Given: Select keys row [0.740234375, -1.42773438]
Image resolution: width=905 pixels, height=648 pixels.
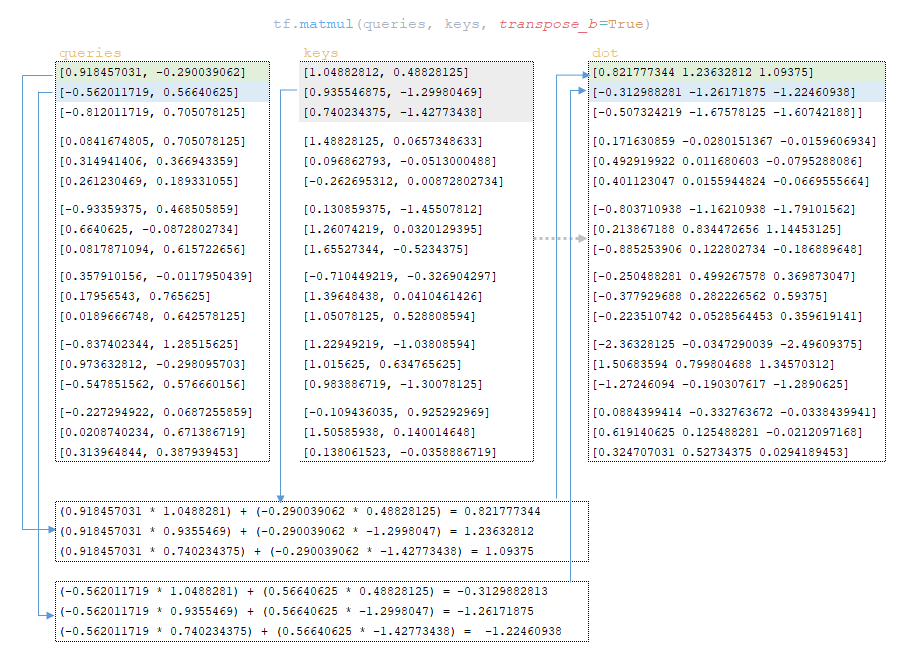Looking at the screenshot, I should 393,112.
